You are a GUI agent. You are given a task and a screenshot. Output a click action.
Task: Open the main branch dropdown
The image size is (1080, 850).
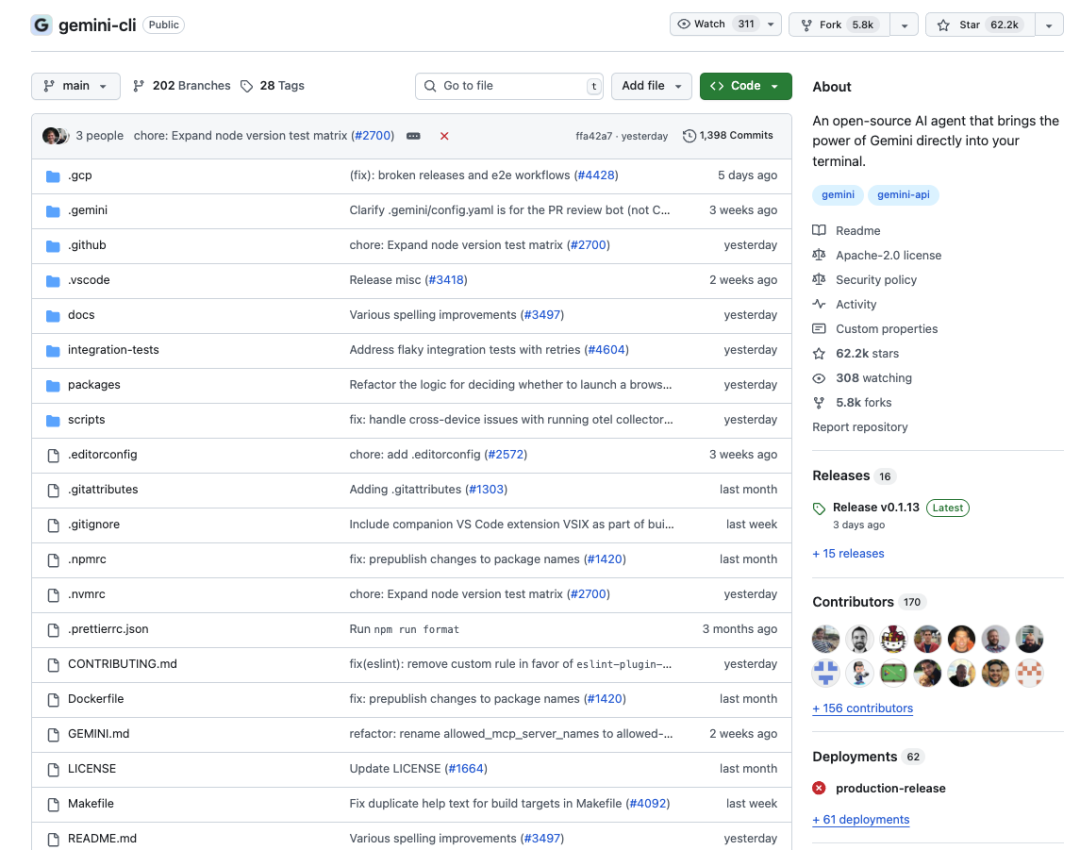tap(76, 86)
